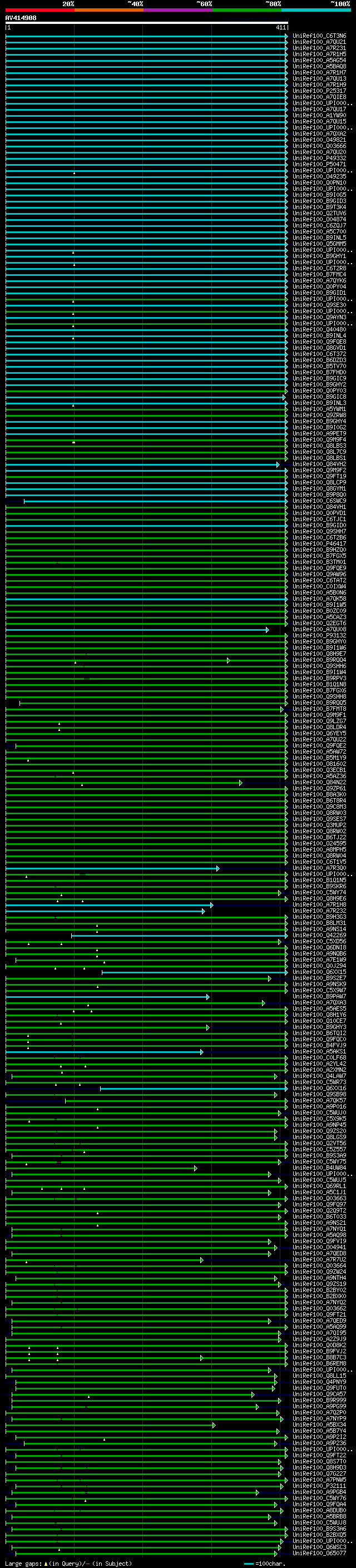356x1568 pixels.
Task: Click the alignment arrow for UniRef100_B9RQQ4
Action: (x=229, y=660)
